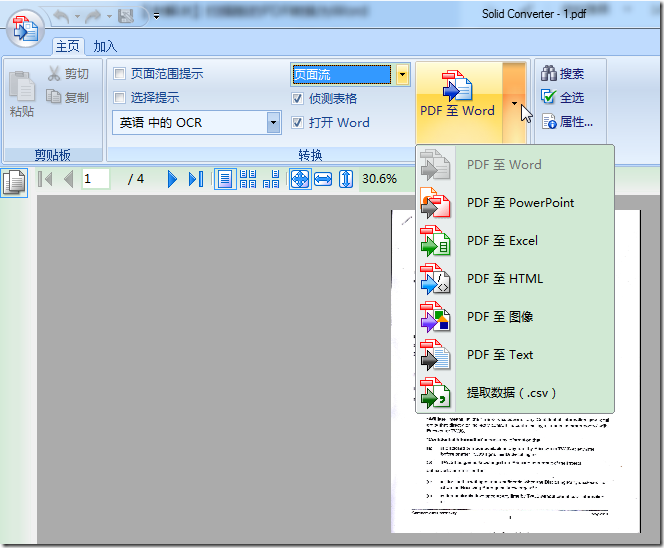Choose PDF 至 图像 from the menu
The height and width of the screenshot is (548, 664).
click(x=515, y=317)
